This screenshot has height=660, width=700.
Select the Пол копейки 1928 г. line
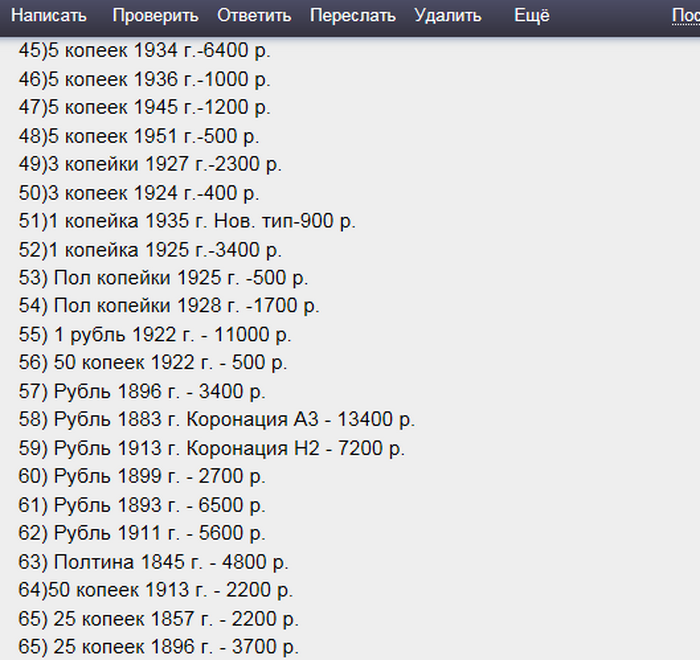(169, 306)
